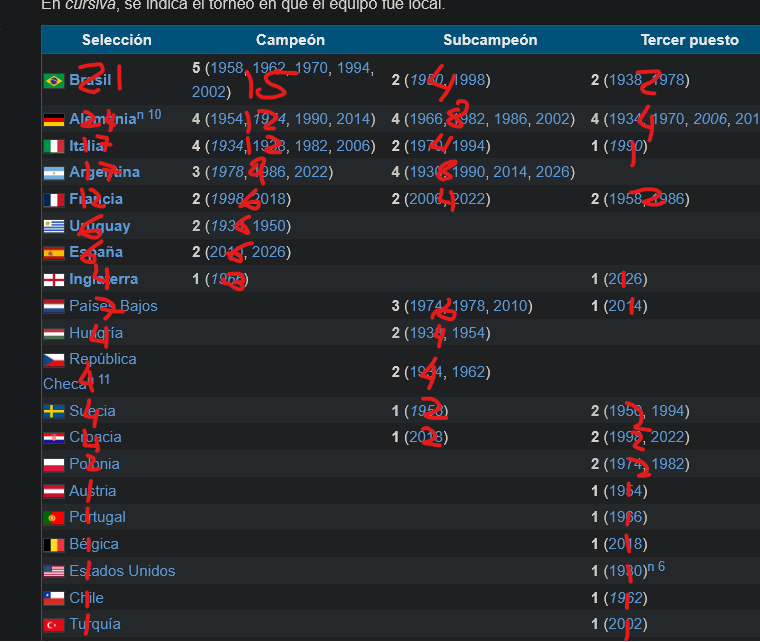Click the Turquía flag icon
This screenshot has width=760, height=642.
pyautogui.click(x=54, y=625)
